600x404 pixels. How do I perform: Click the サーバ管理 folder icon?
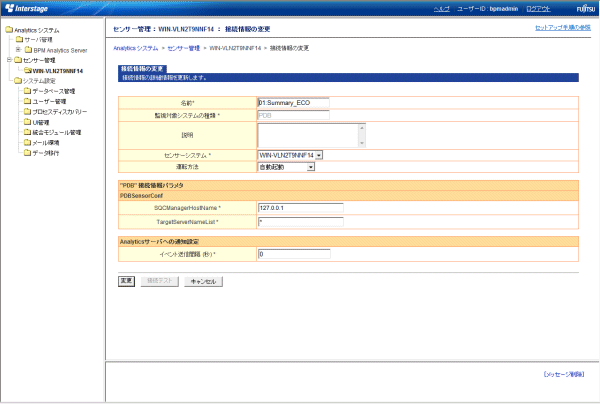pyautogui.click(x=20, y=39)
